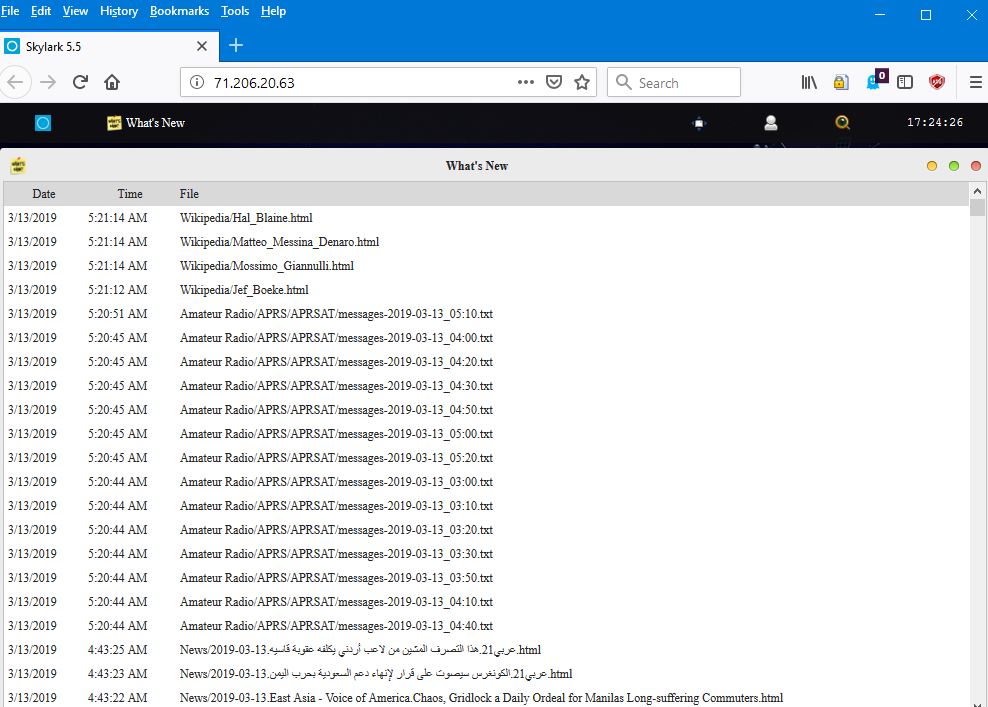Image resolution: width=988 pixels, height=707 pixels.
Task: Open the Firefox hamburger menu
Action: point(975,83)
